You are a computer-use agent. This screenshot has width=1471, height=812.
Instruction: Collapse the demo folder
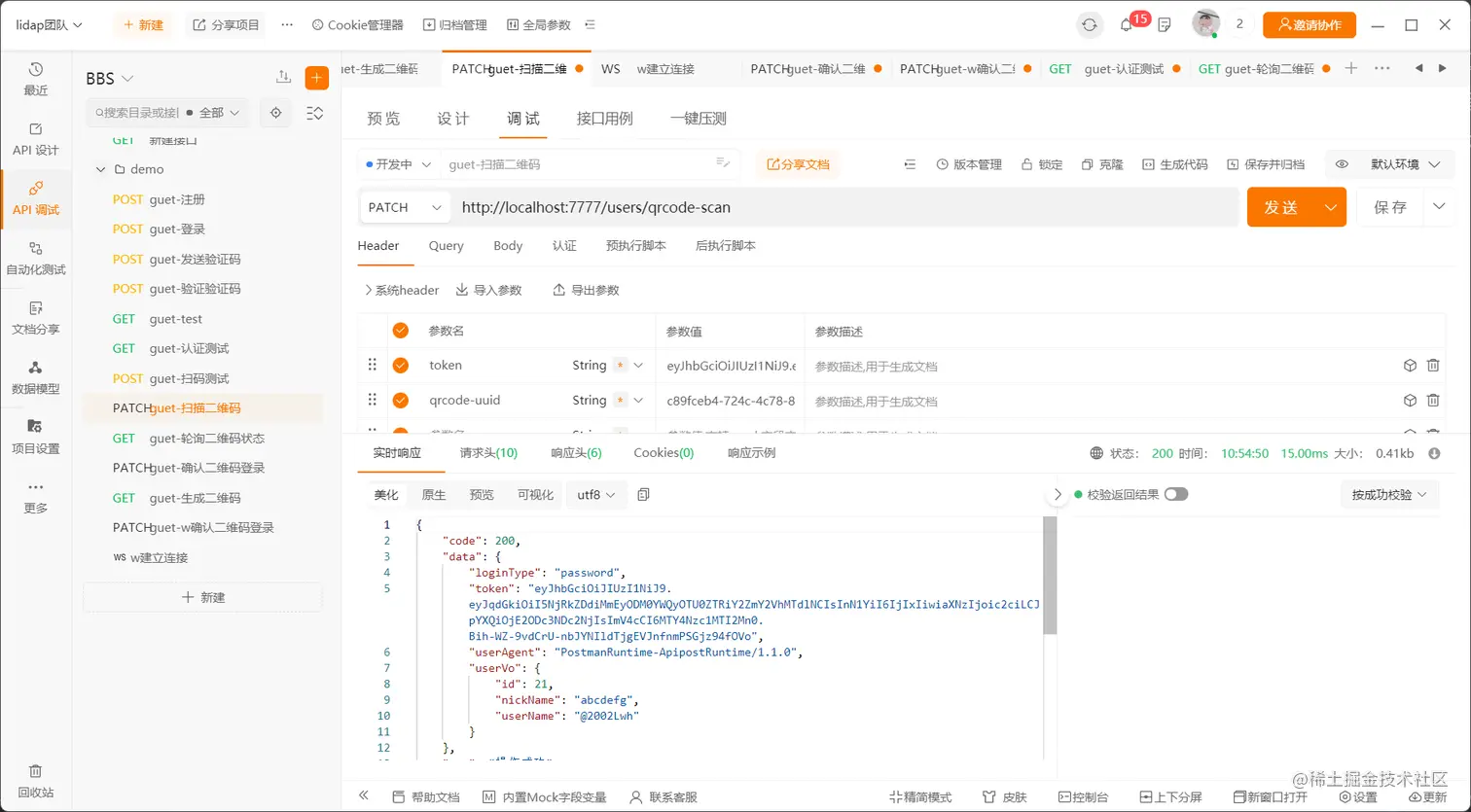(100, 169)
